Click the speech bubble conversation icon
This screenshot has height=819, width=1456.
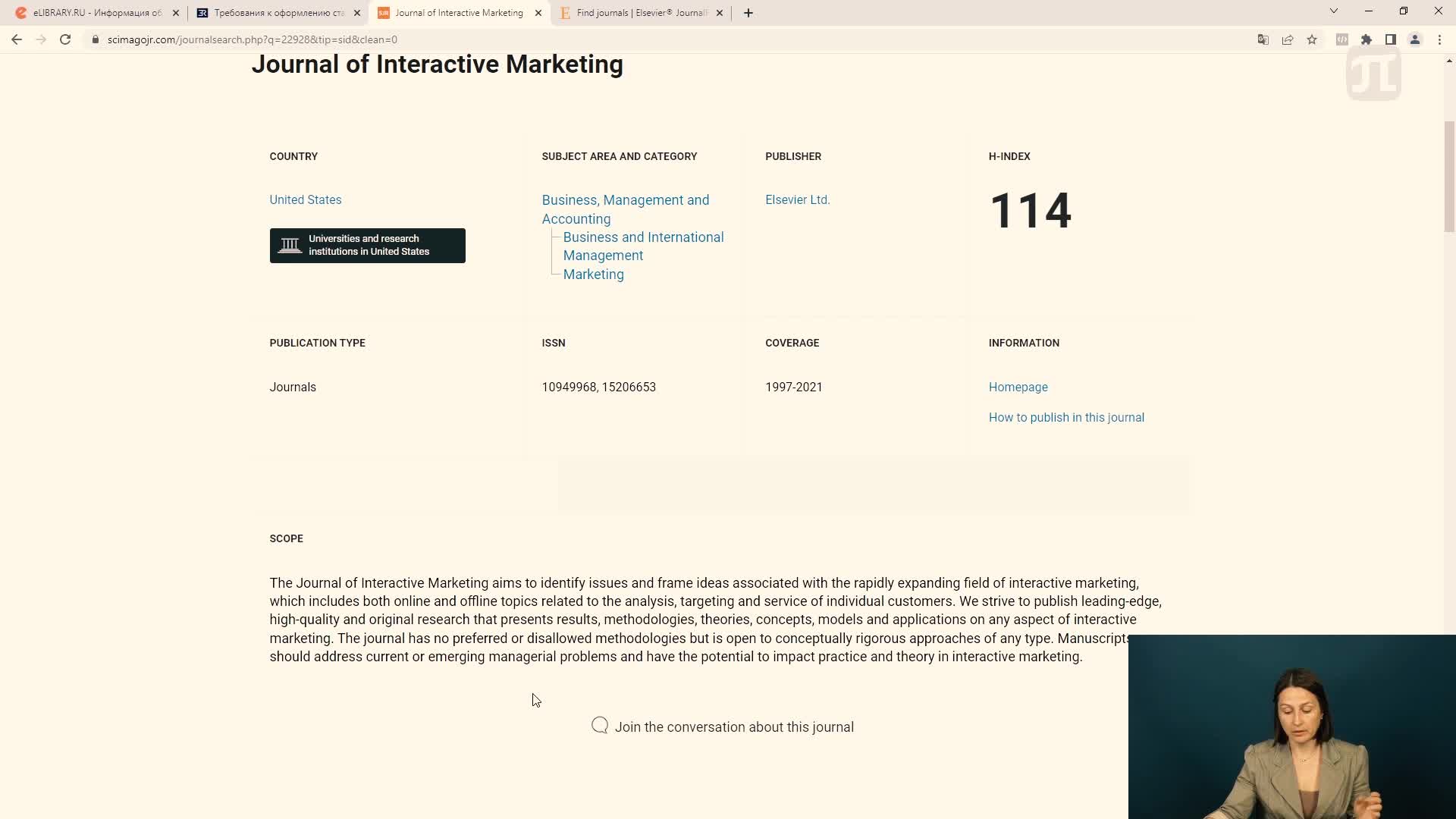(600, 726)
